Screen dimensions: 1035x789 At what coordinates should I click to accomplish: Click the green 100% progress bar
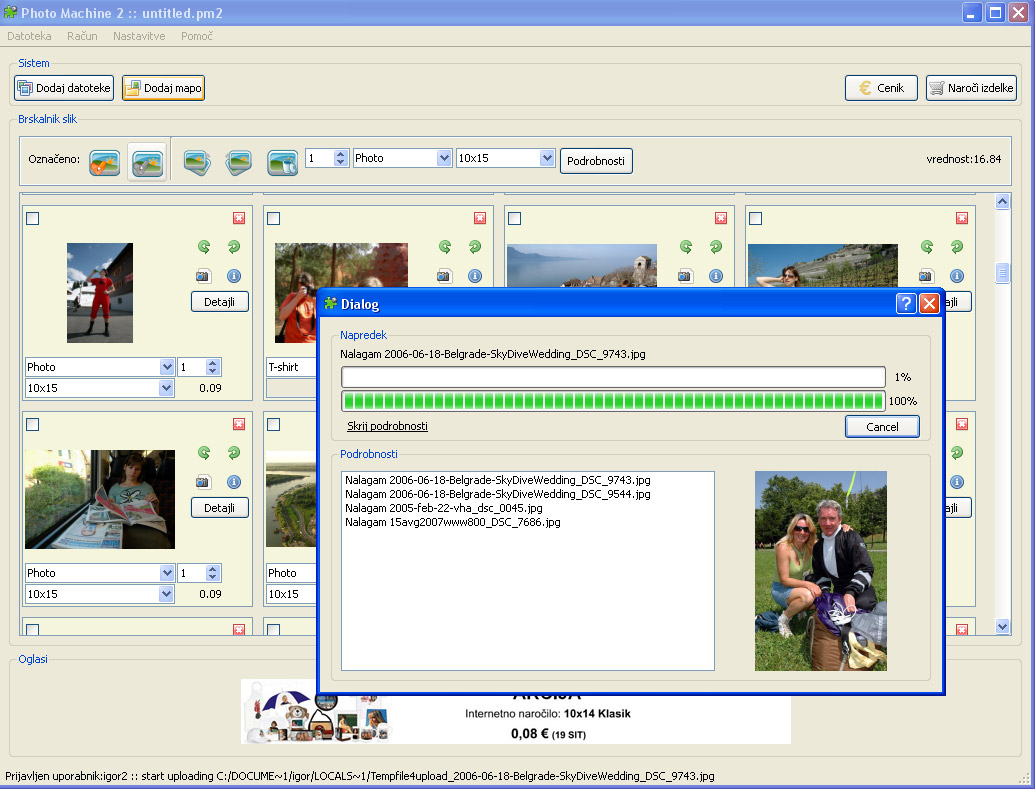tap(613, 401)
